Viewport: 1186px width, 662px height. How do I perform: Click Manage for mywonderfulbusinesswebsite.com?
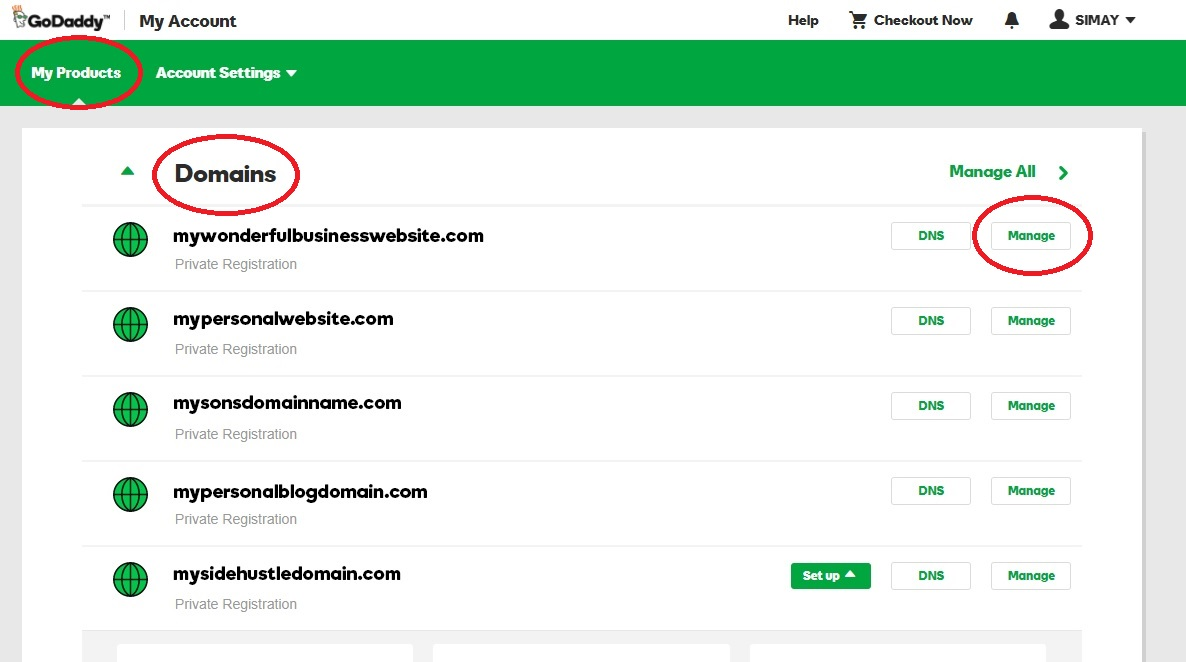1030,235
